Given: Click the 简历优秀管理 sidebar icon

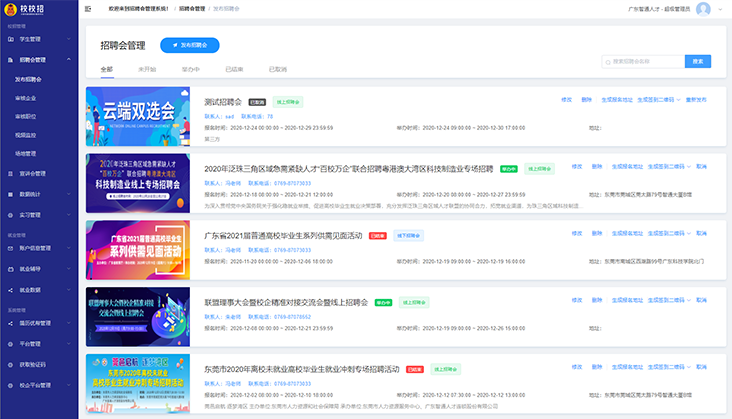Looking at the screenshot, I should pyautogui.click(x=10, y=323).
